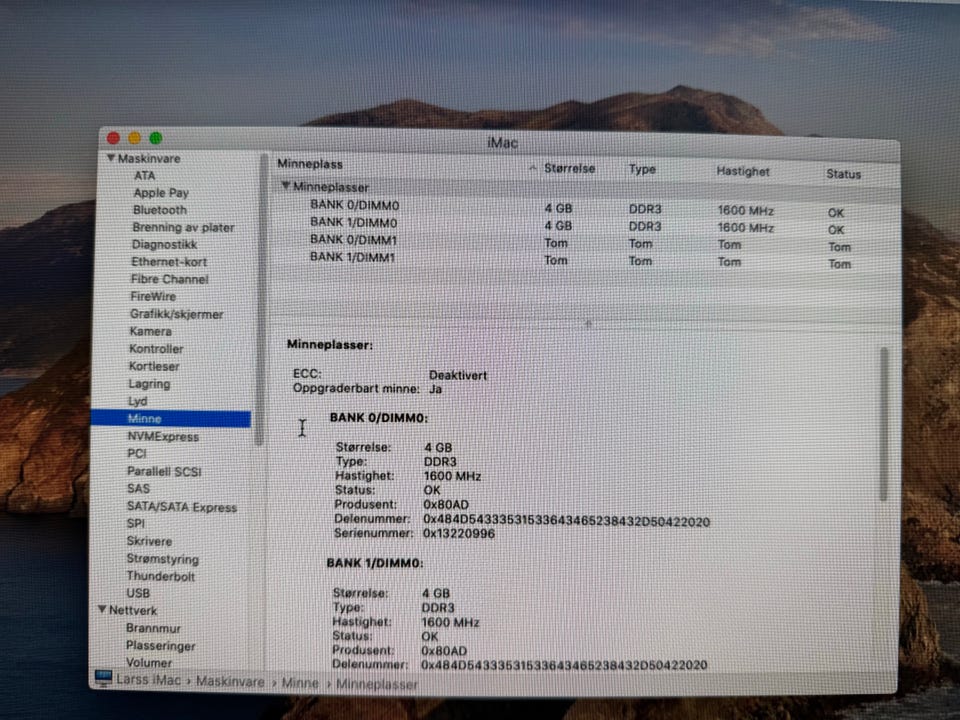Click the computer icon in the path bar

(x=103, y=678)
